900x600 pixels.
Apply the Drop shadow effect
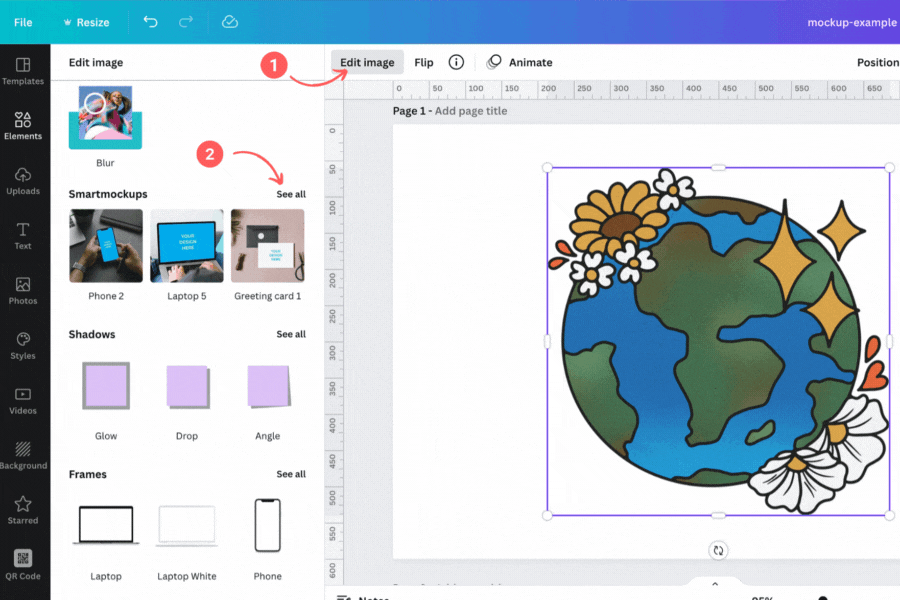187,386
